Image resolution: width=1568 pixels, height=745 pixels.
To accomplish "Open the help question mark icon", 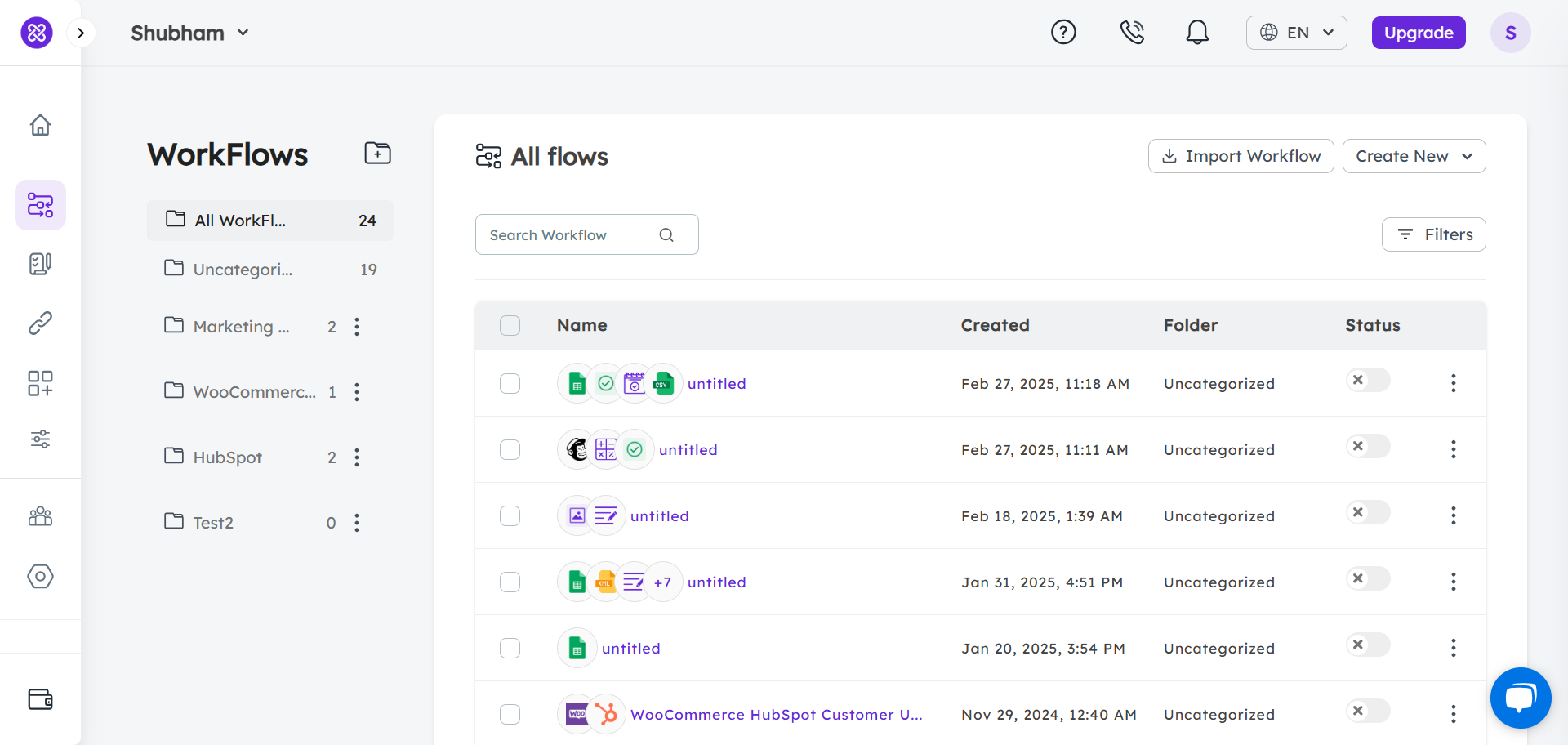I will pos(1063,33).
